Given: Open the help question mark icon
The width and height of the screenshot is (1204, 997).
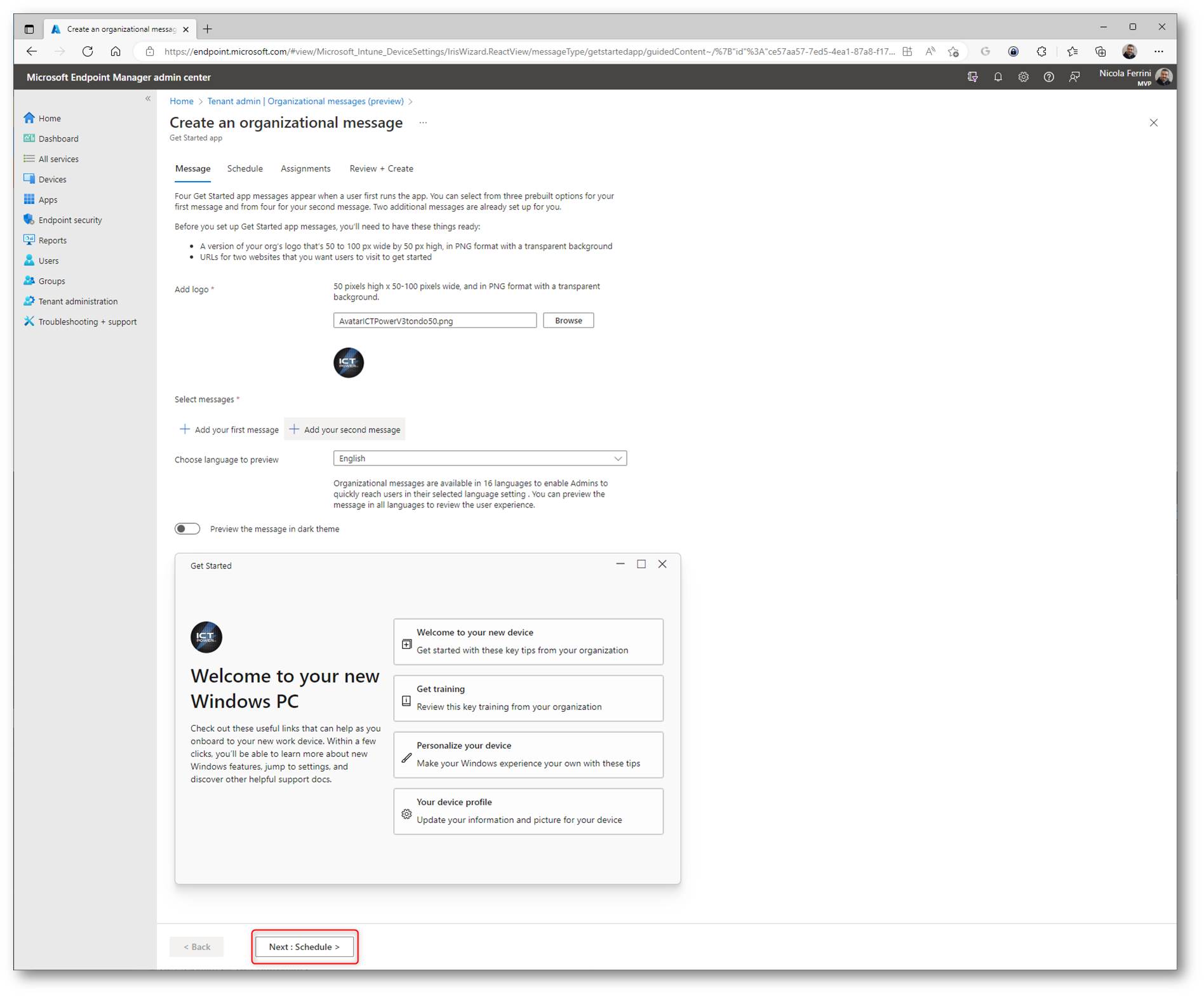Looking at the screenshot, I should [x=1048, y=77].
